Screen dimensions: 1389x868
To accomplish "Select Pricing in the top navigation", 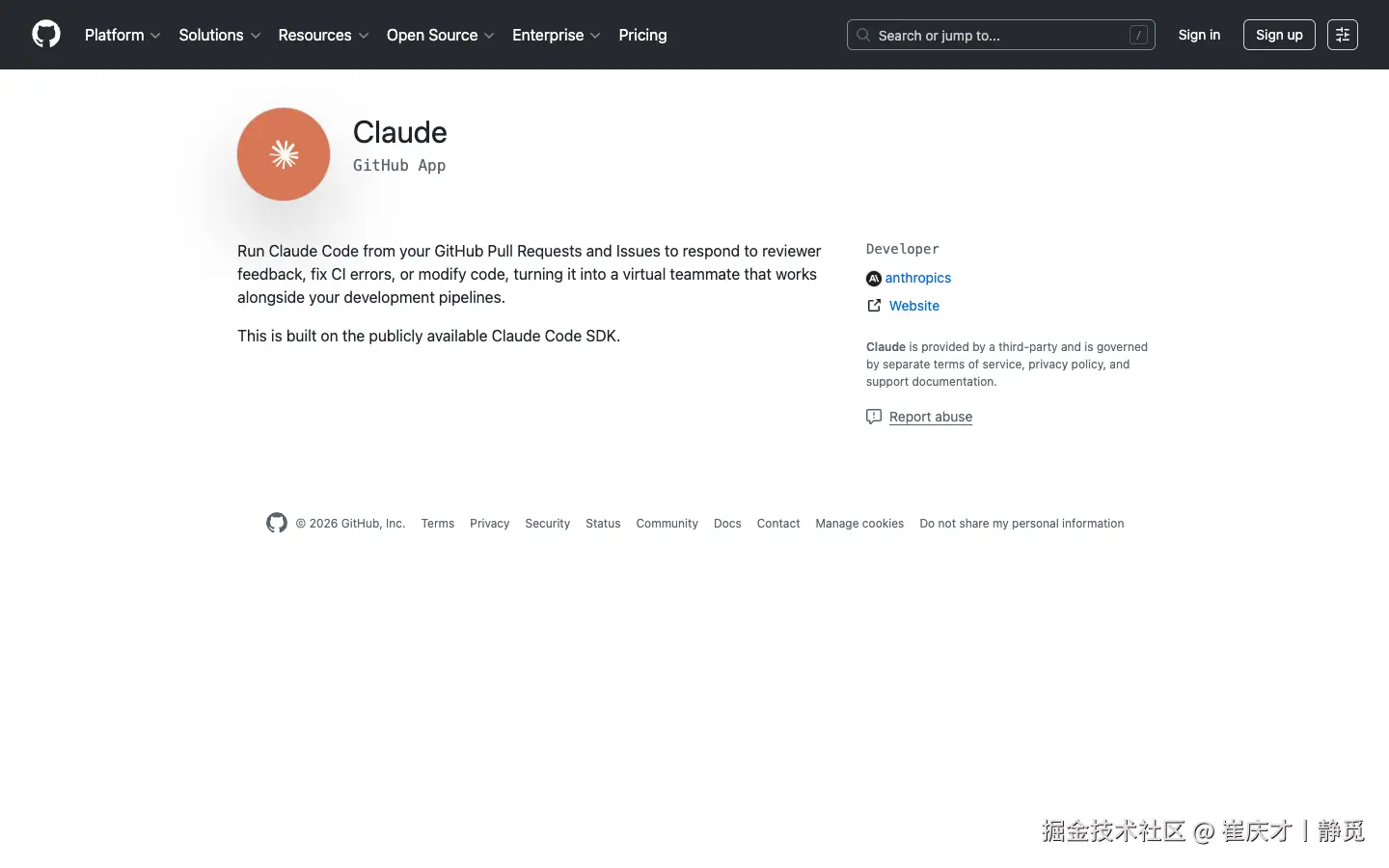I will click(x=642, y=35).
